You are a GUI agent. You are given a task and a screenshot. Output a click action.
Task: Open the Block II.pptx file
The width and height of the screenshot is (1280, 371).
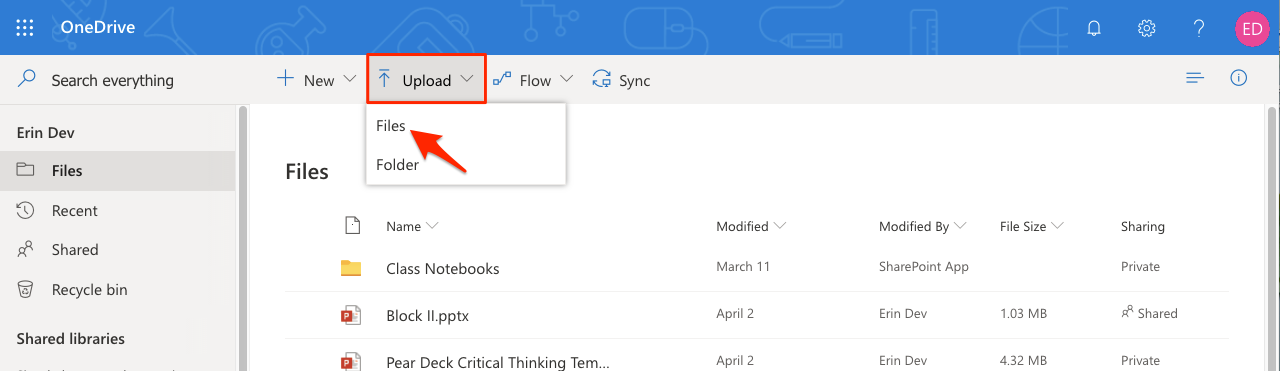coord(427,315)
